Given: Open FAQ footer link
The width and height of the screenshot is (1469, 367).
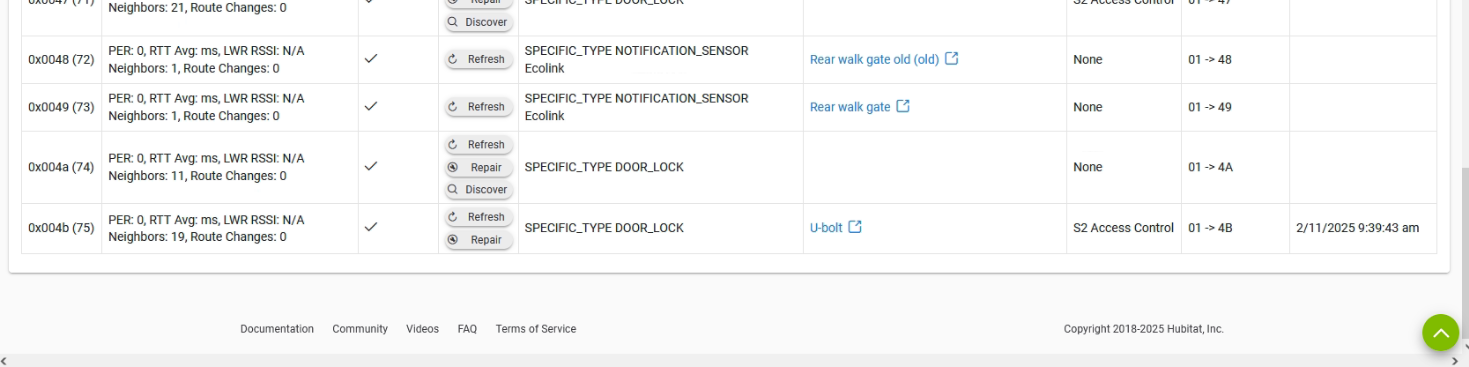Looking at the screenshot, I should click(467, 329).
